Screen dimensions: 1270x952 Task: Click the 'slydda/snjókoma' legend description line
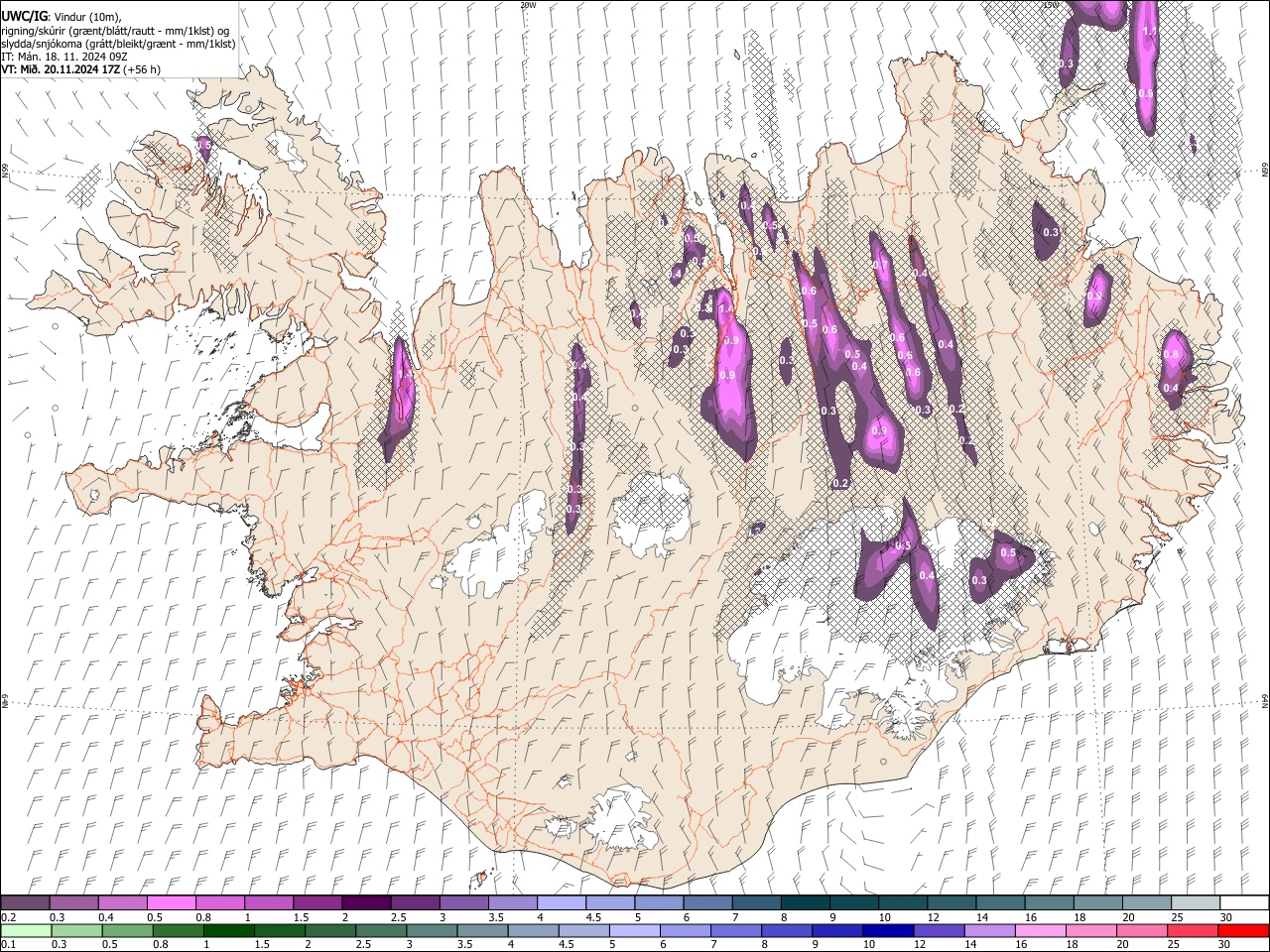(118, 44)
